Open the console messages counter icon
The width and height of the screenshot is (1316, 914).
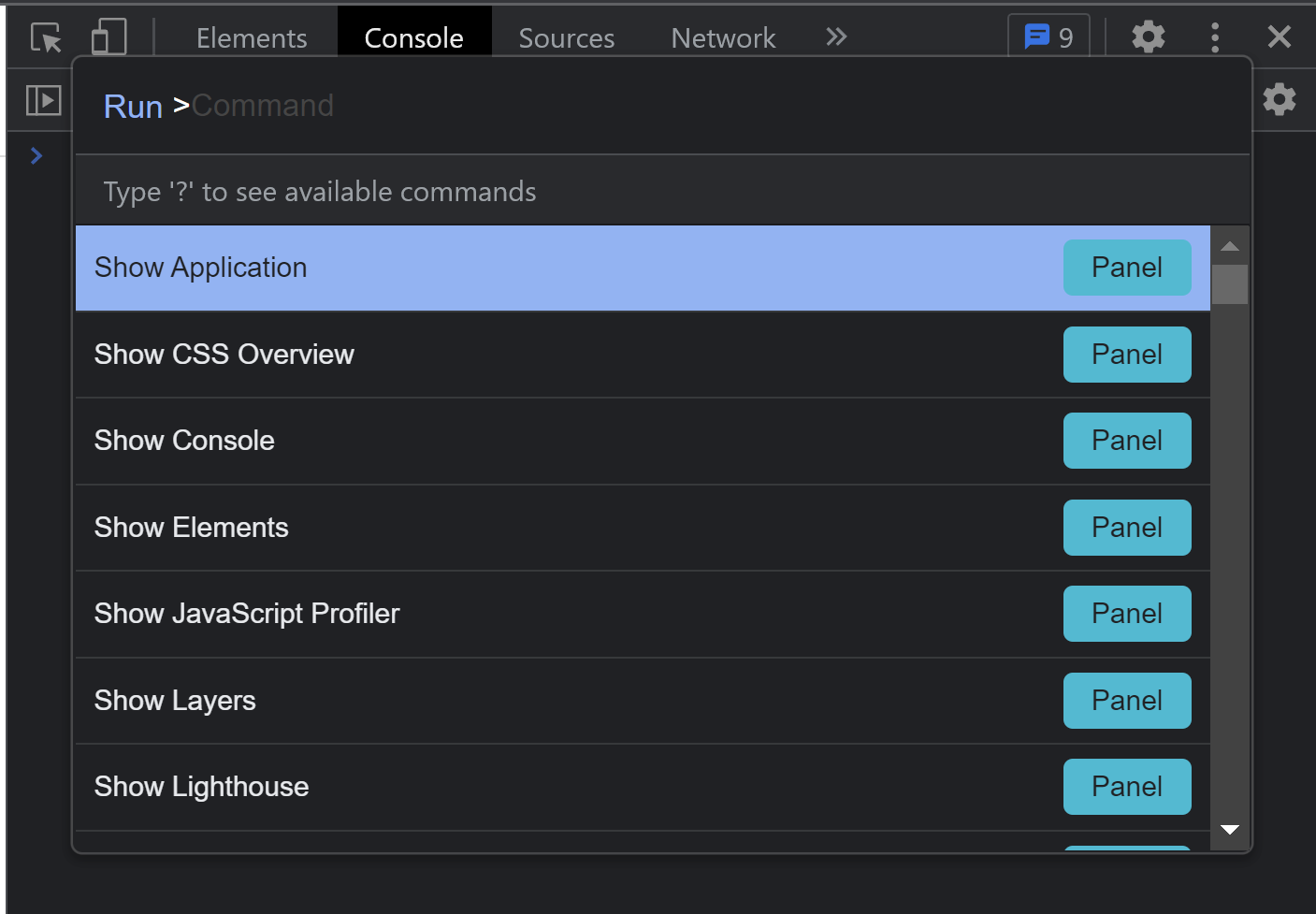point(1048,36)
